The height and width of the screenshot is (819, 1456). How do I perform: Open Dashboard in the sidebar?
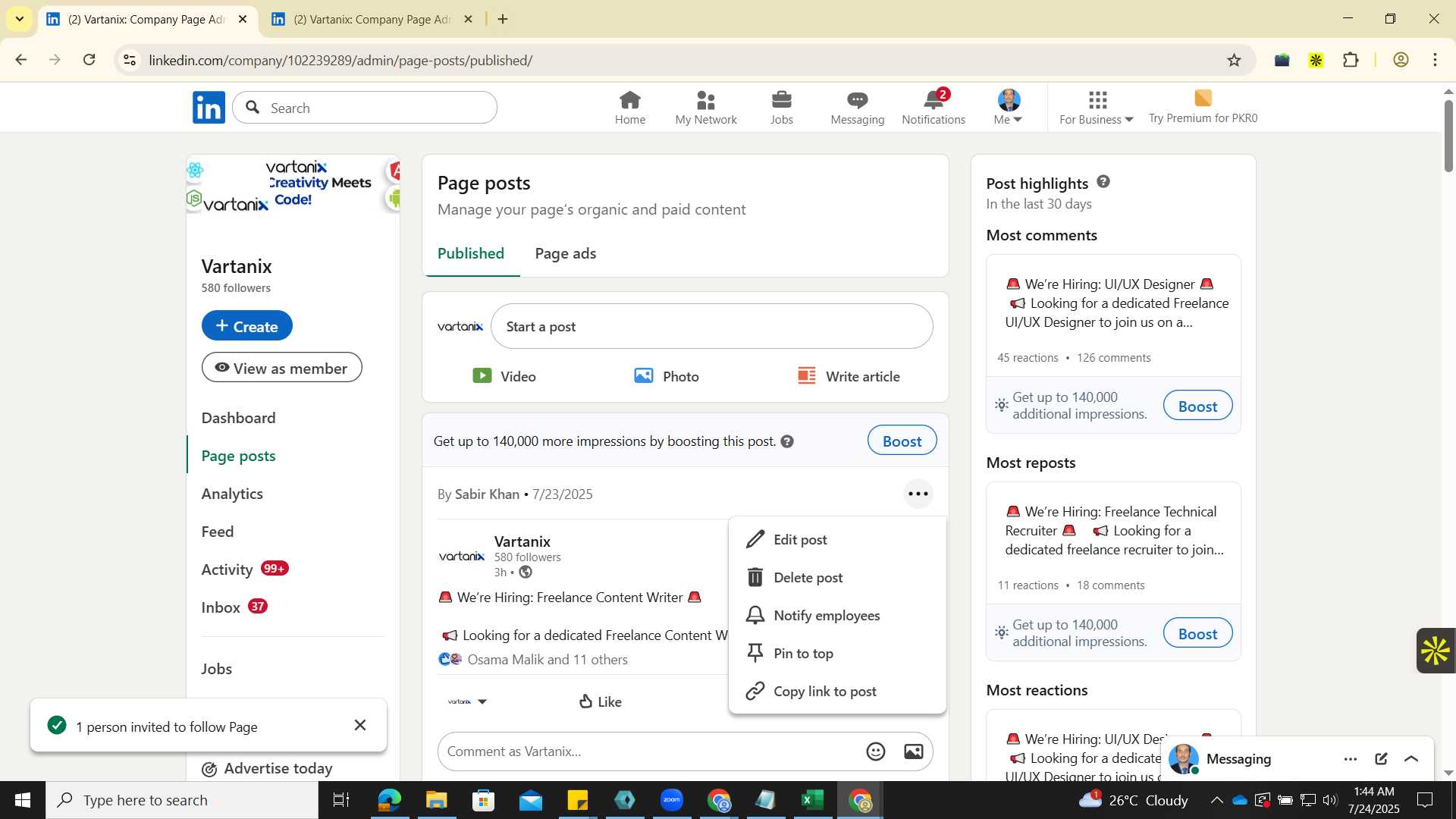point(239,418)
